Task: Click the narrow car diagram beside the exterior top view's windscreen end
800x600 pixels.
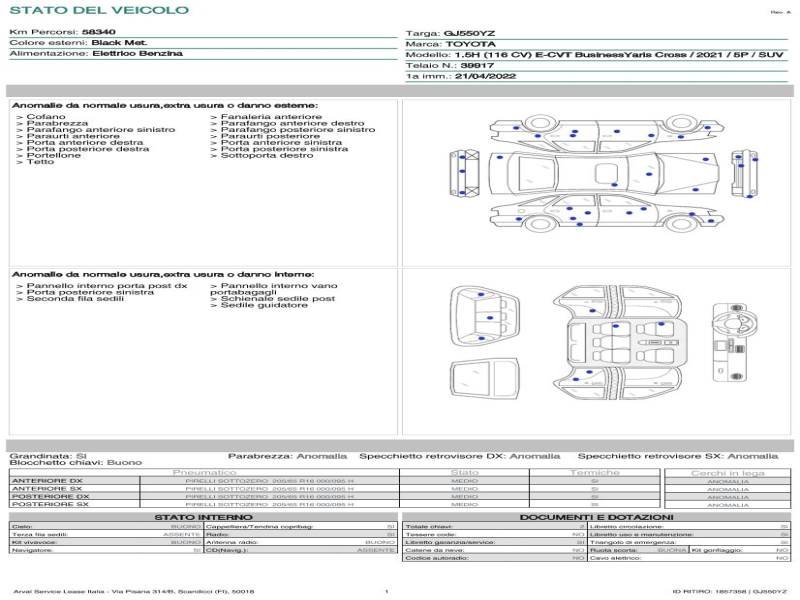Action: pyautogui.click(x=464, y=173)
